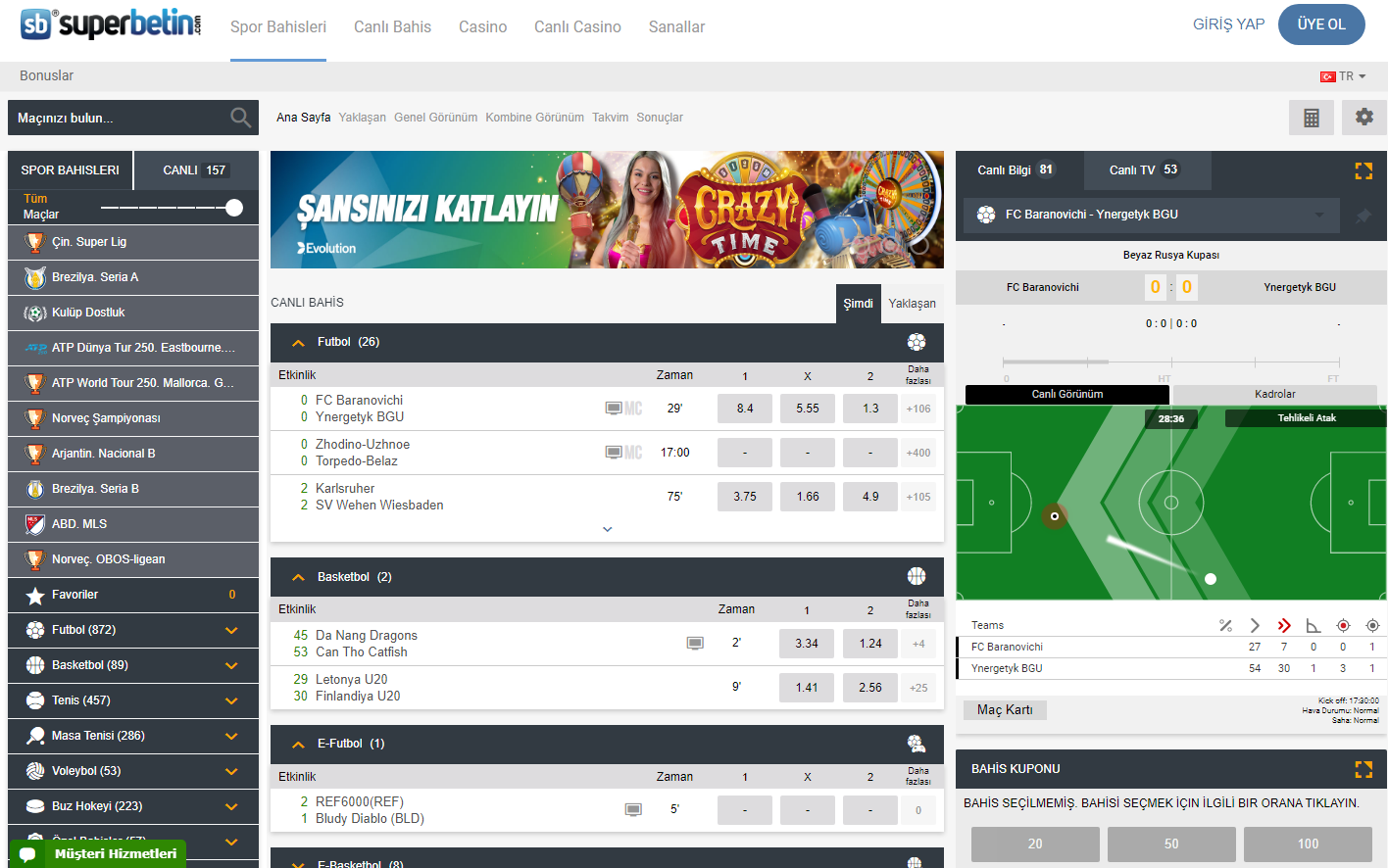The image size is (1388, 868).
Task: Expand the live info panel fullscreen icon
Action: tap(1363, 170)
